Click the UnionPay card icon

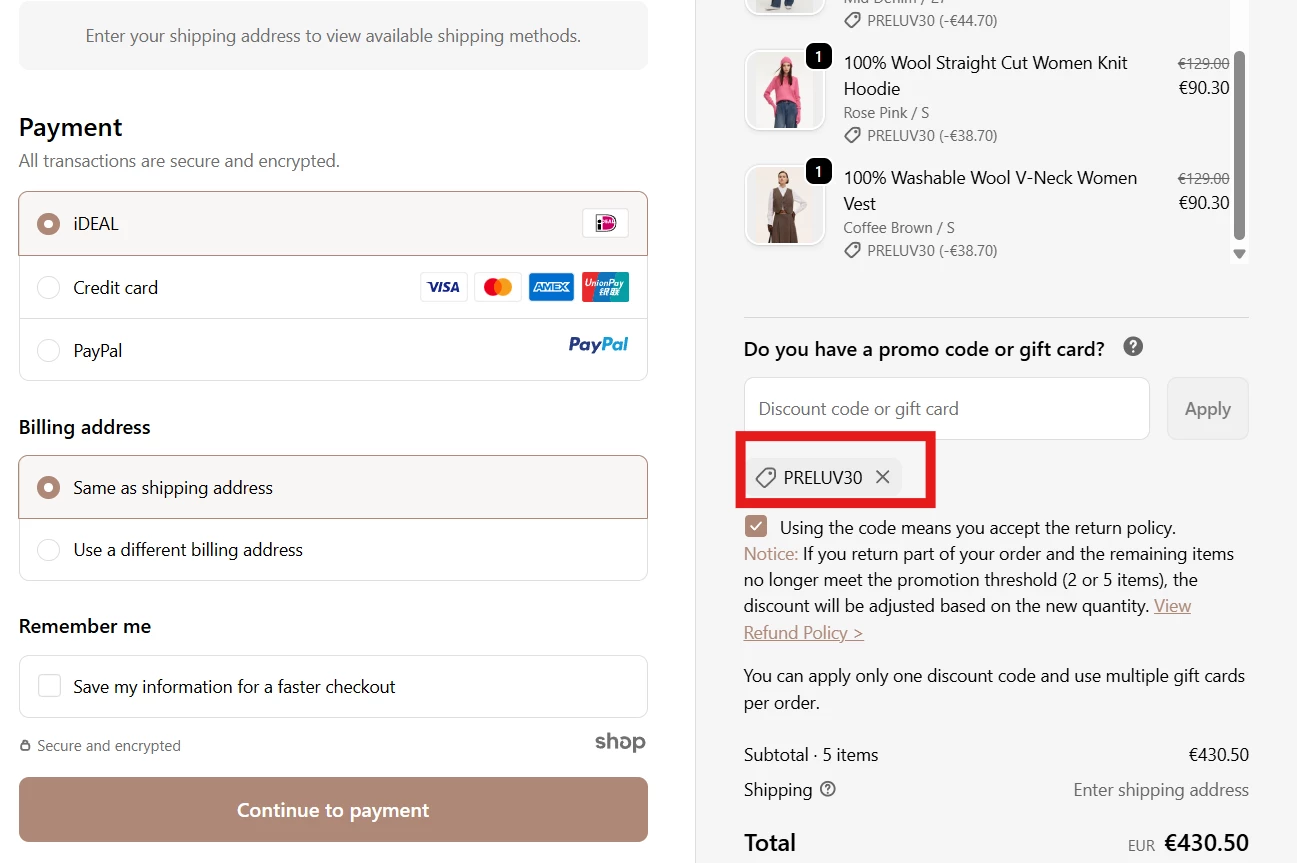point(604,287)
